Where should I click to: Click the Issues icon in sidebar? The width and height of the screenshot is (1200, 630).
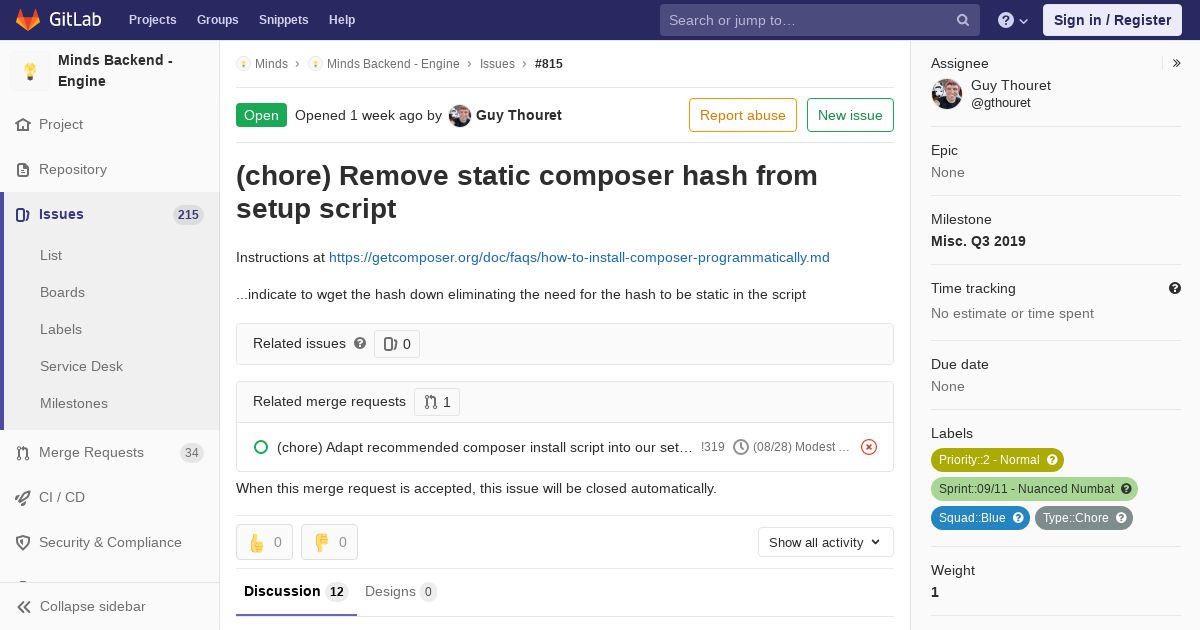(x=23, y=215)
